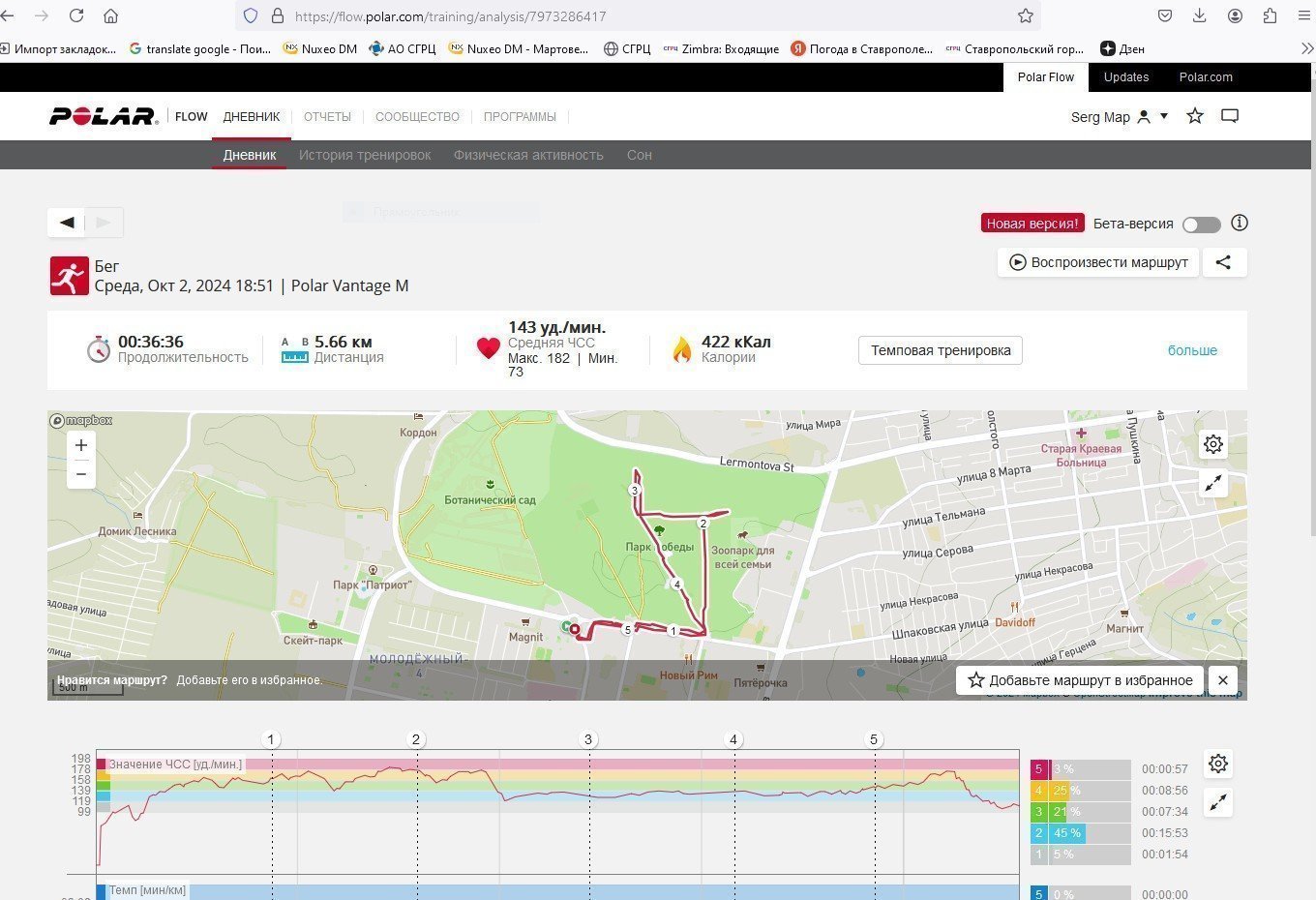The height and width of the screenshot is (900, 1316).
Task: Click the red running sport icon
Action: [x=69, y=276]
